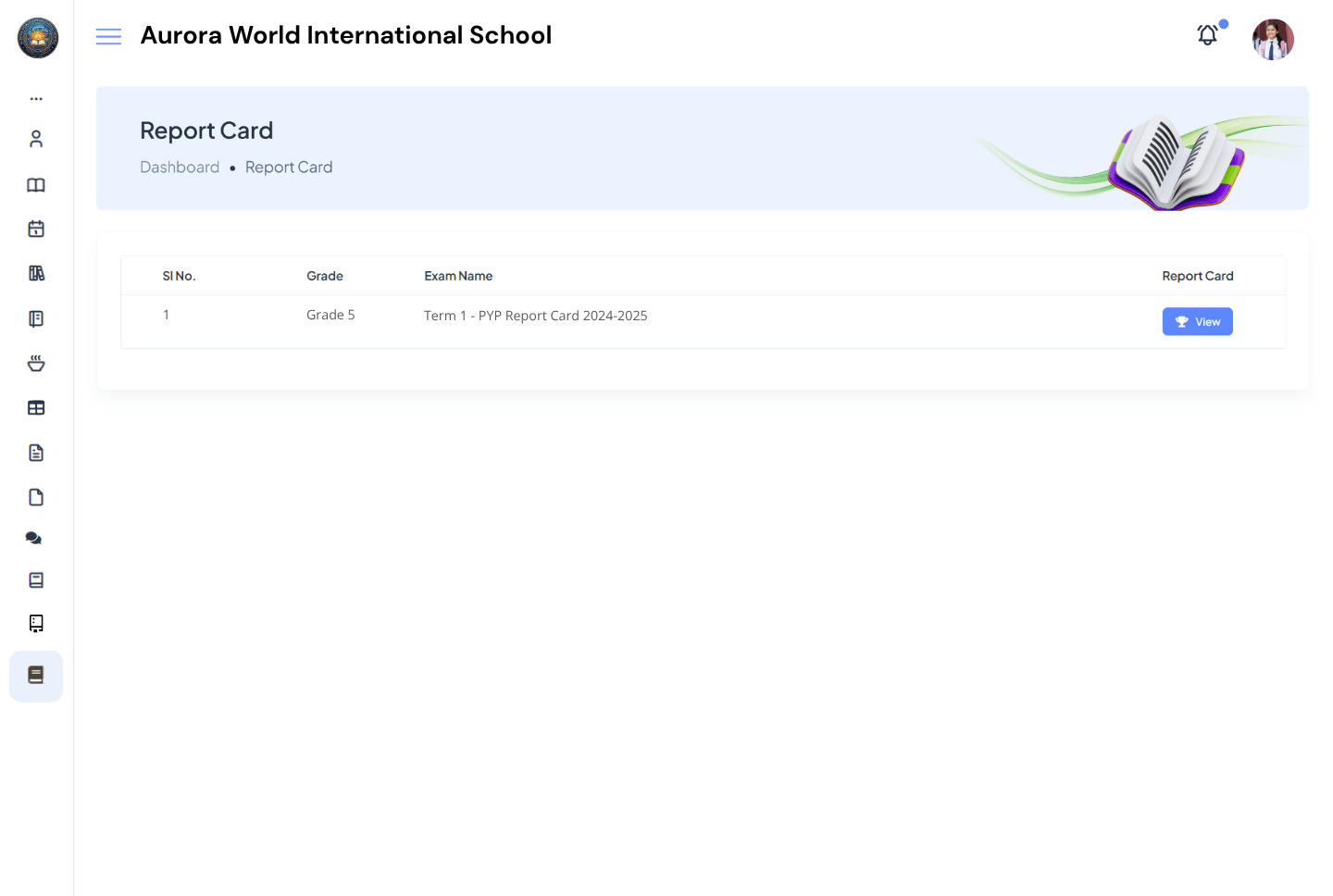
Task: Click the ellipsis dashboard icon atop sidebar
Action: [36, 98]
